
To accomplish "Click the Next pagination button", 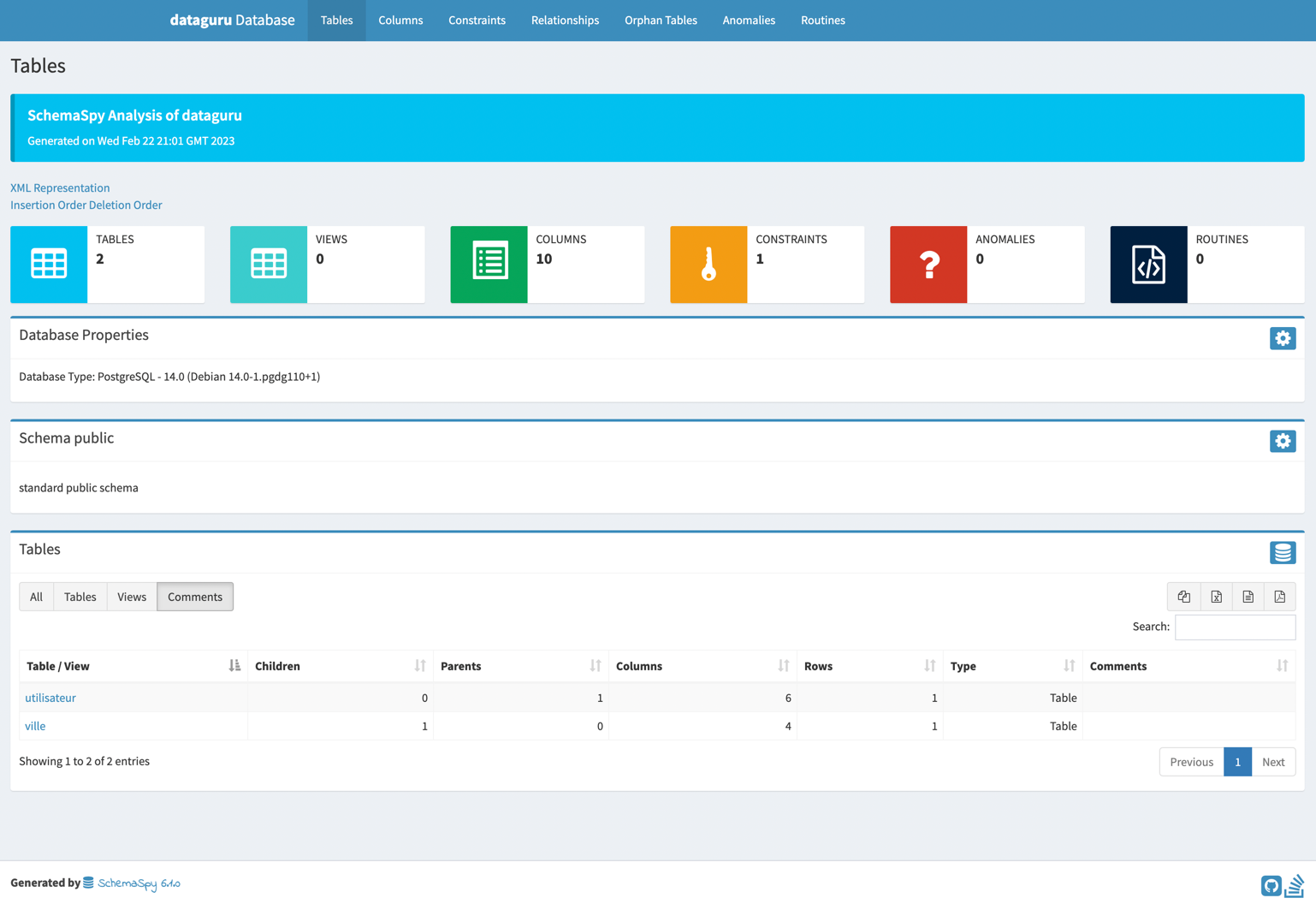I will pyautogui.click(x=1273, y=762).
